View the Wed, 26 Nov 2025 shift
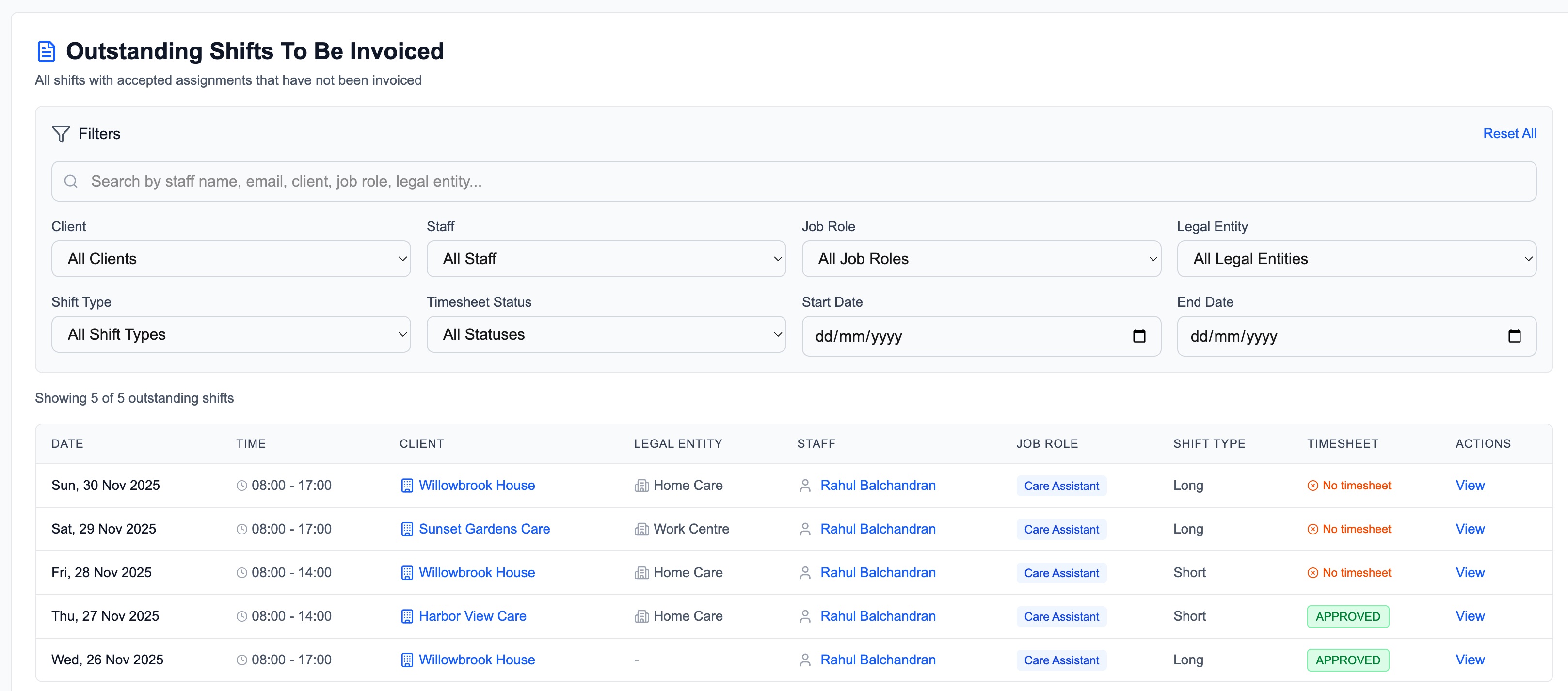The height and width of the screenshot is (691, 1568). (x=1470, y=660)
